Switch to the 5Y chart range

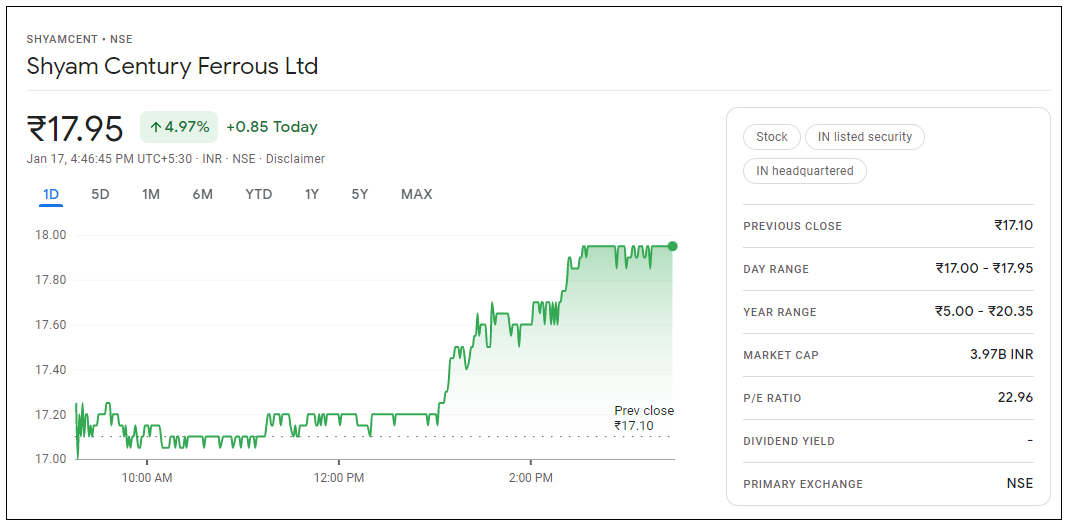tap(360, 194)
